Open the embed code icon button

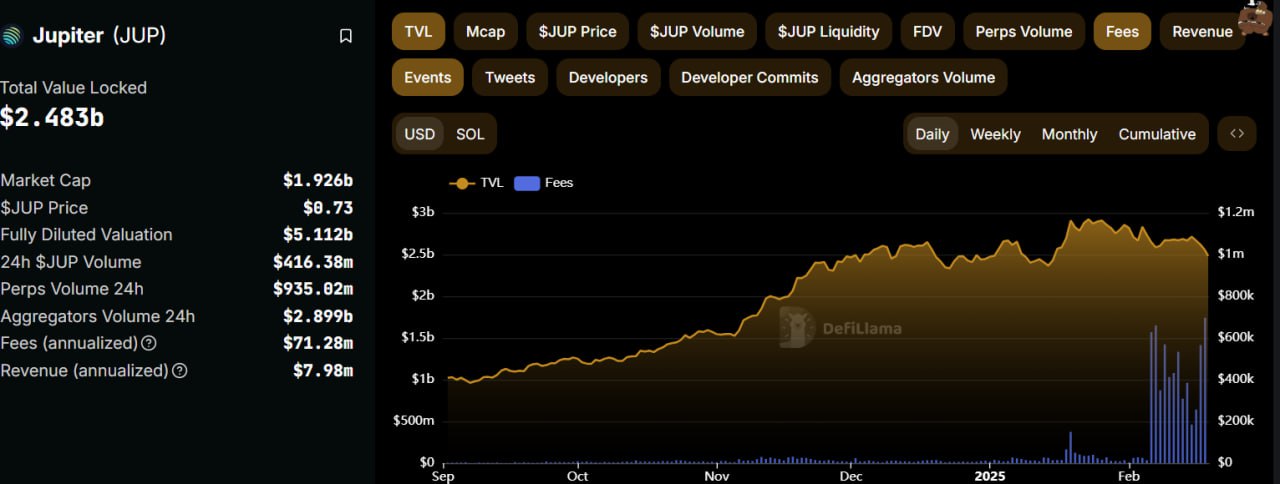[x=1237, y=133]
